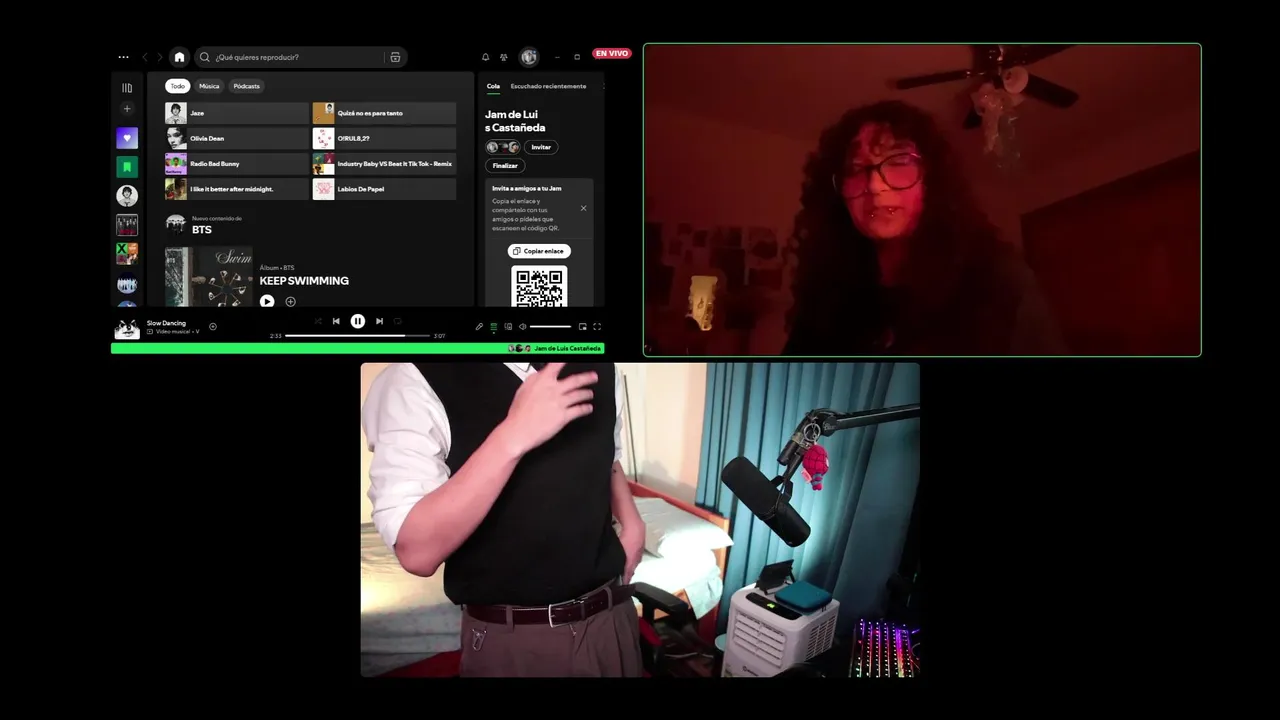Click the plus create button in sidebar
This screenshot has height=720, width=1280.
pos(127,109)
